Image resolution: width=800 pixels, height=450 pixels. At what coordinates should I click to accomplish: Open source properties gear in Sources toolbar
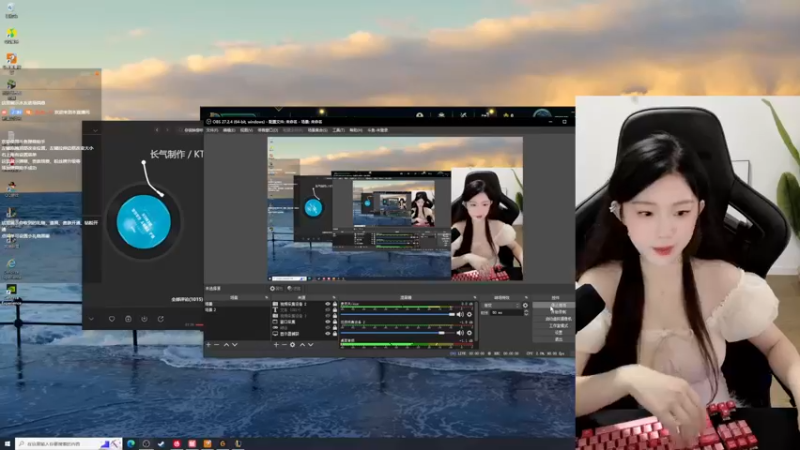[292, 345]
